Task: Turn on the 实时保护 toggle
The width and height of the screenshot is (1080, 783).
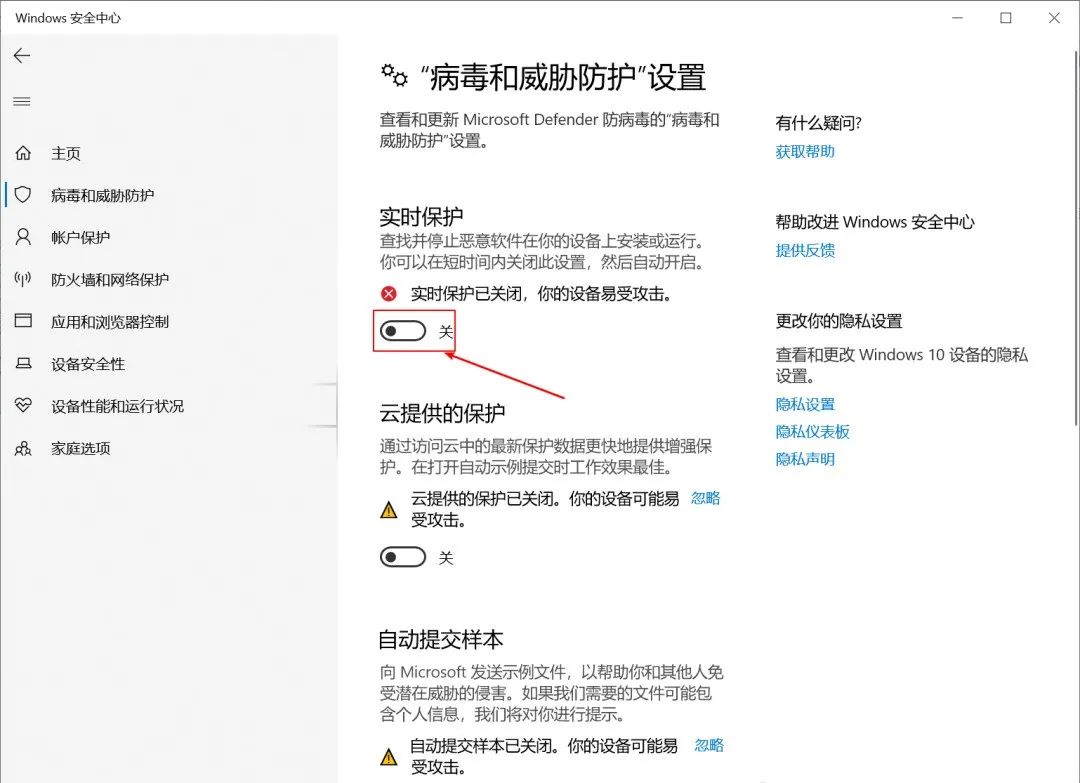Action: [403, 331]
